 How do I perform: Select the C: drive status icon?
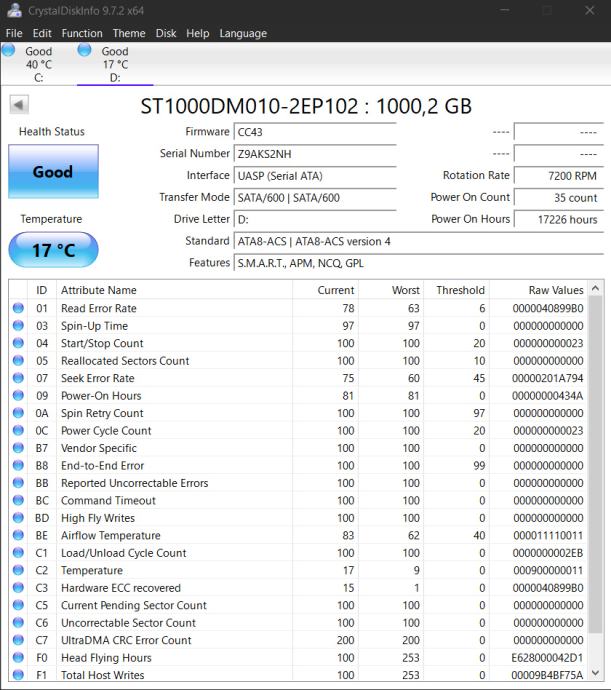coord(9,51)
